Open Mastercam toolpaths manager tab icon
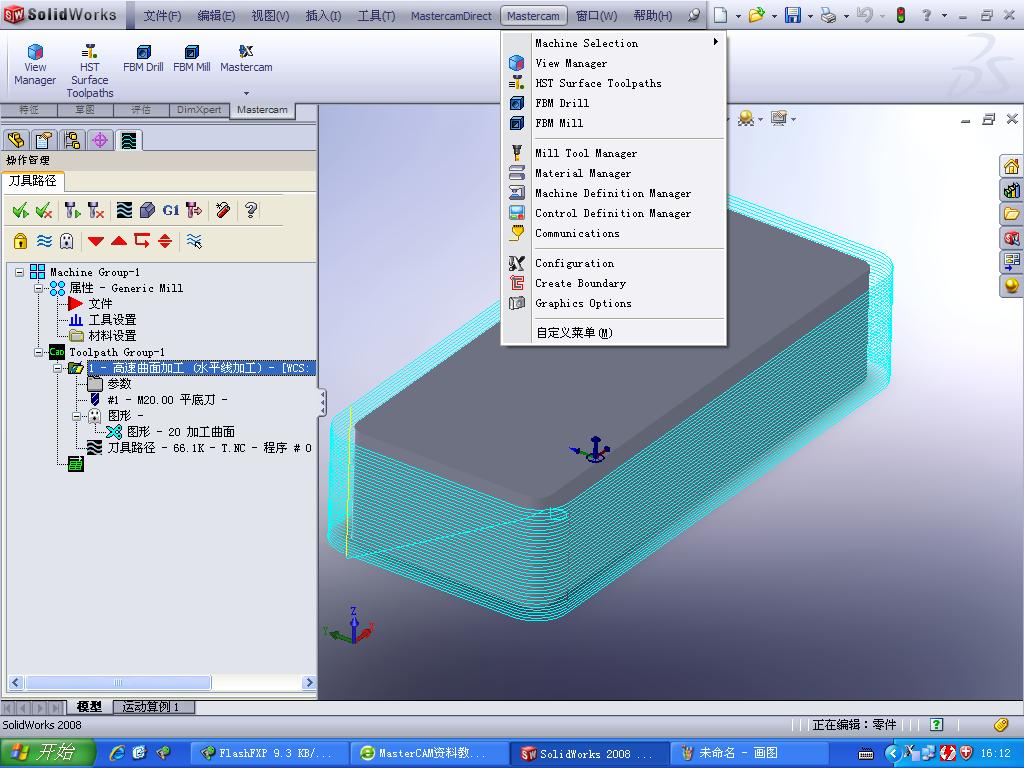1024x768 pixels. click(129, 140)
